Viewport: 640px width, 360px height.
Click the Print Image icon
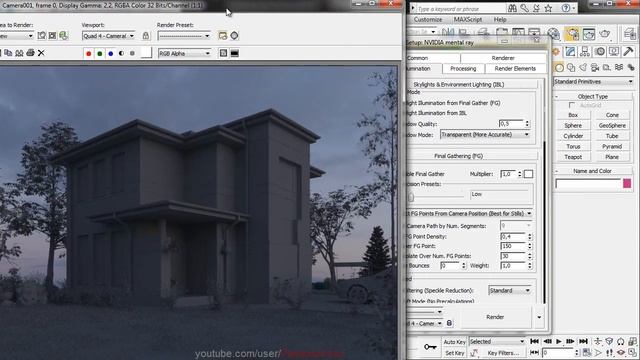[30, 53]
